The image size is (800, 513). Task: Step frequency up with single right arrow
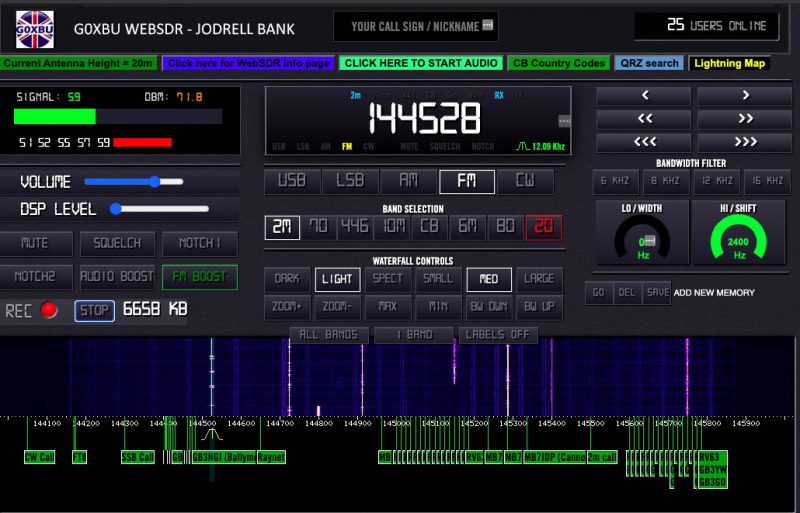click(x=745, y=95)
